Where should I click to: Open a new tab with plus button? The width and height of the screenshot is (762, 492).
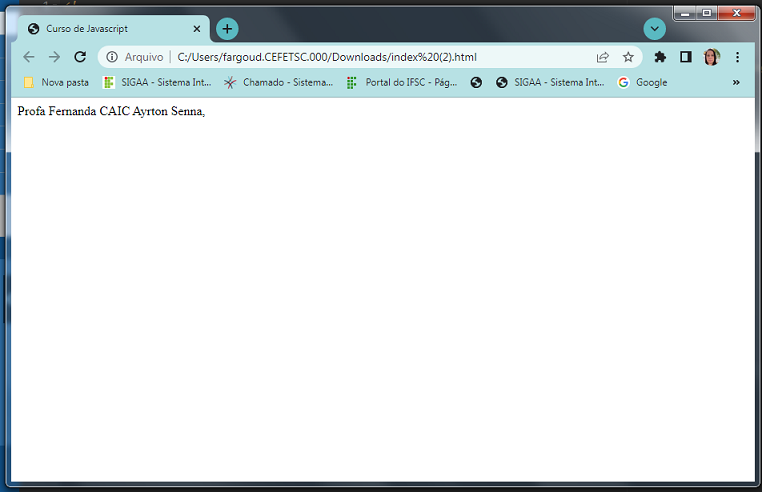tap(227, 29)
